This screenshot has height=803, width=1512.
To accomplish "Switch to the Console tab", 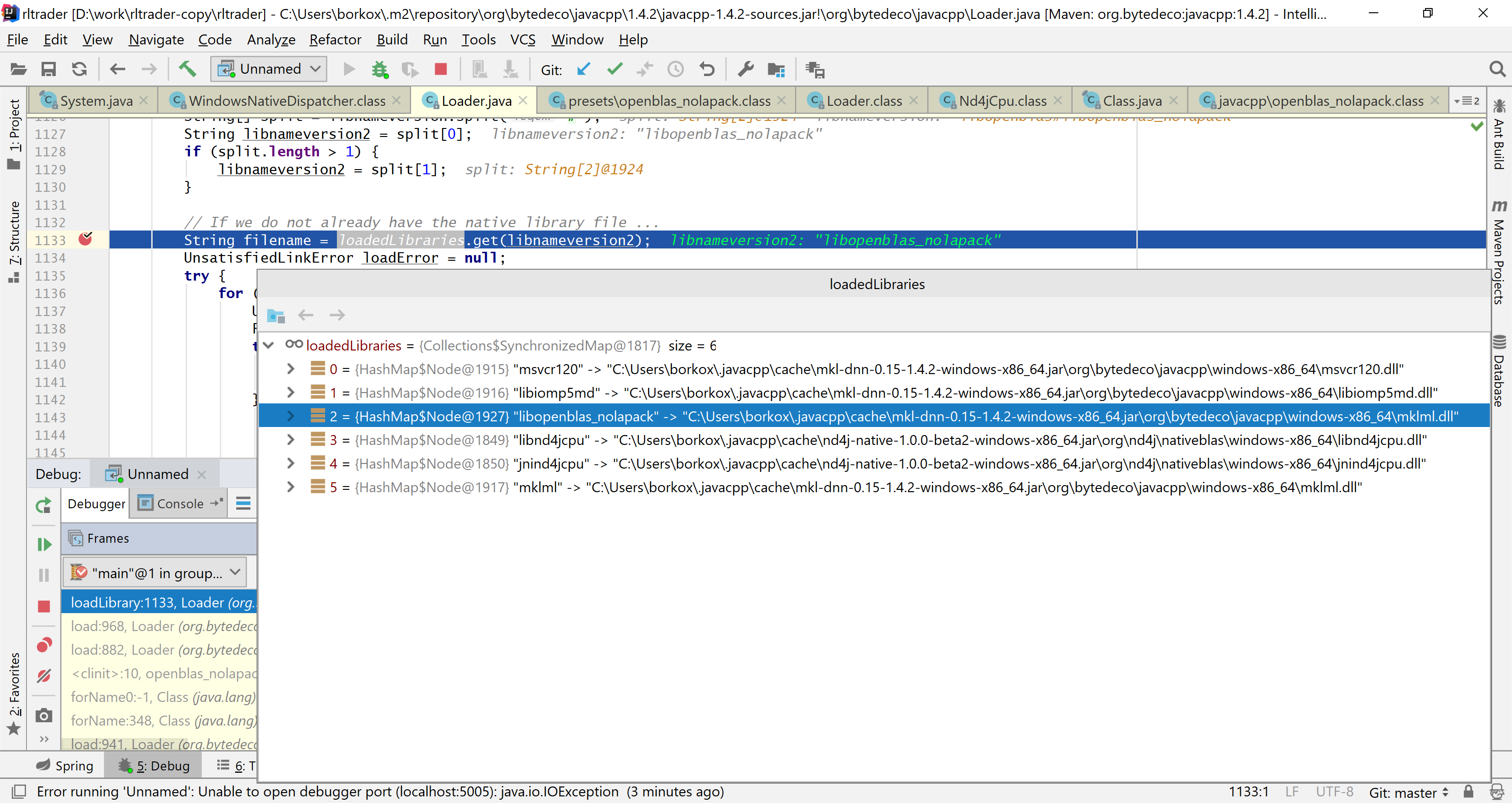I will click(x=180, y=504).
